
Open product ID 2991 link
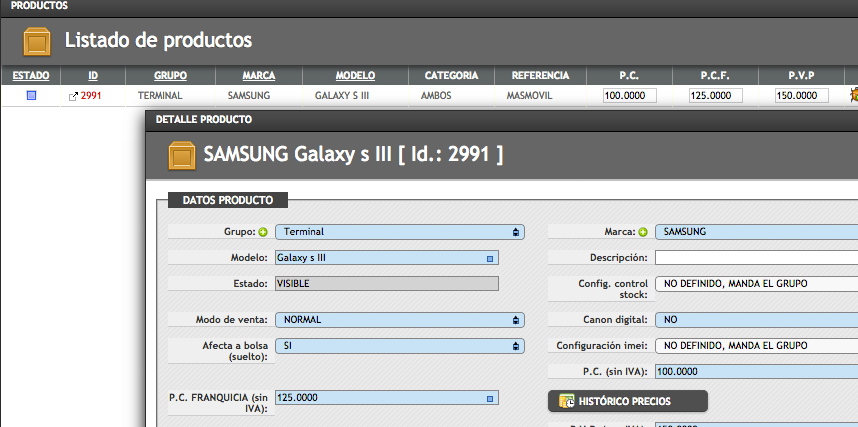(91, 96)
